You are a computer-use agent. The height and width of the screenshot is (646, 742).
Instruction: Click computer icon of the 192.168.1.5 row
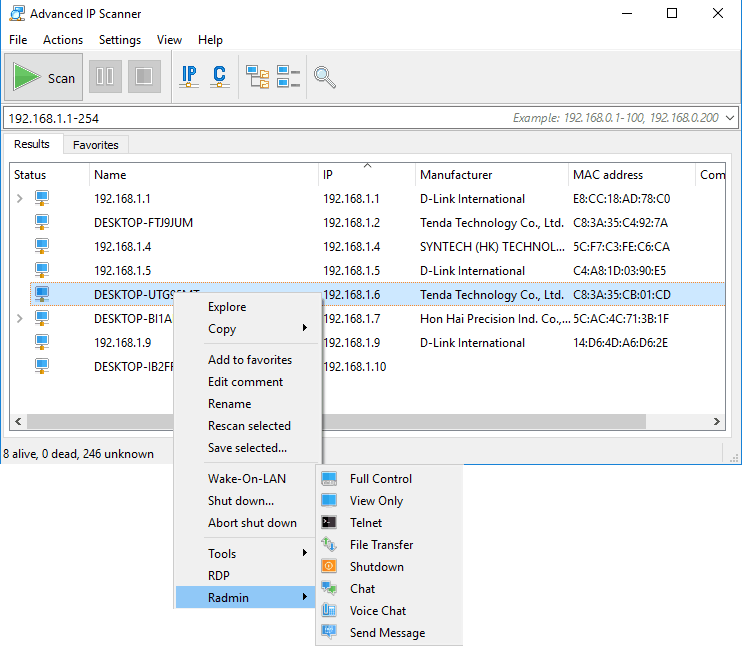point(42,270)
